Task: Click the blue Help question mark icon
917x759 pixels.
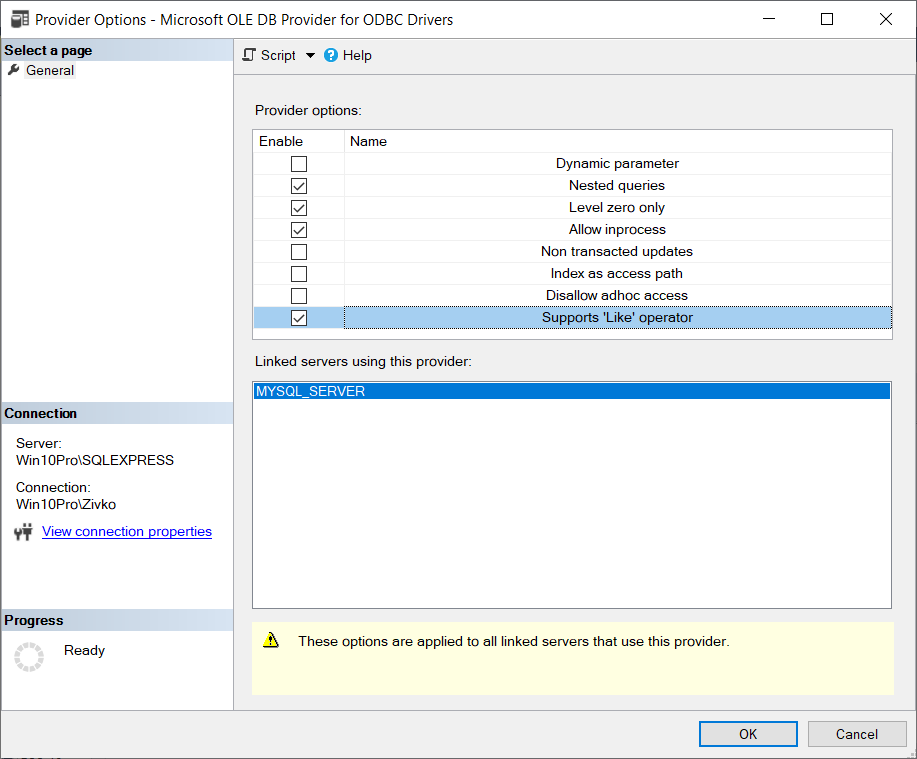Action: pos(331,55)
